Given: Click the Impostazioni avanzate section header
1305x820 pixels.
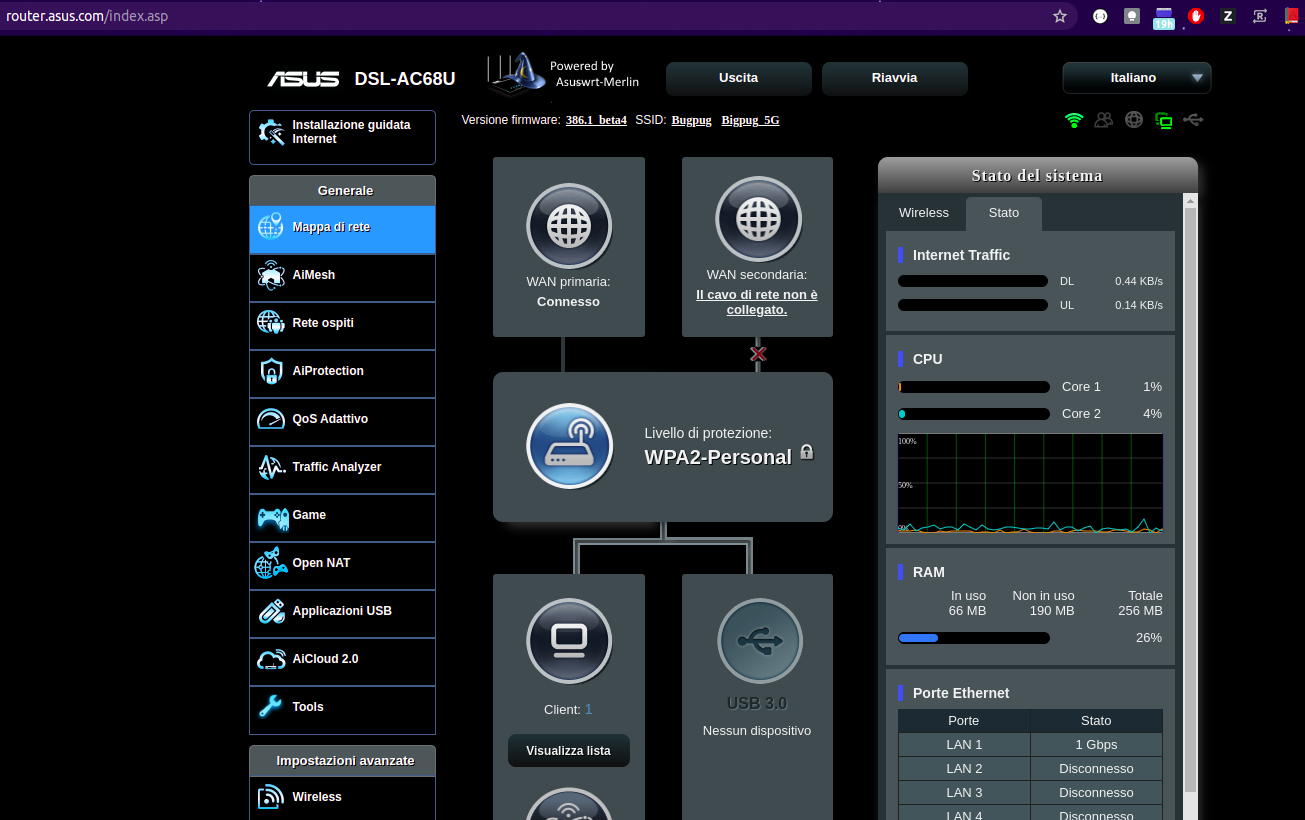Looking at the screenshot, I should 342,761.
